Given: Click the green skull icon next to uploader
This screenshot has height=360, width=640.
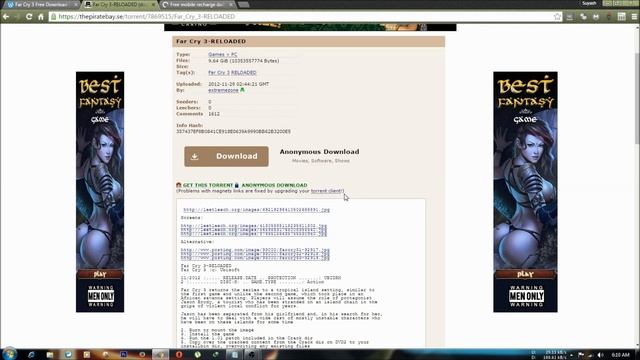Looking at the screenshot, I should [242, 90].
